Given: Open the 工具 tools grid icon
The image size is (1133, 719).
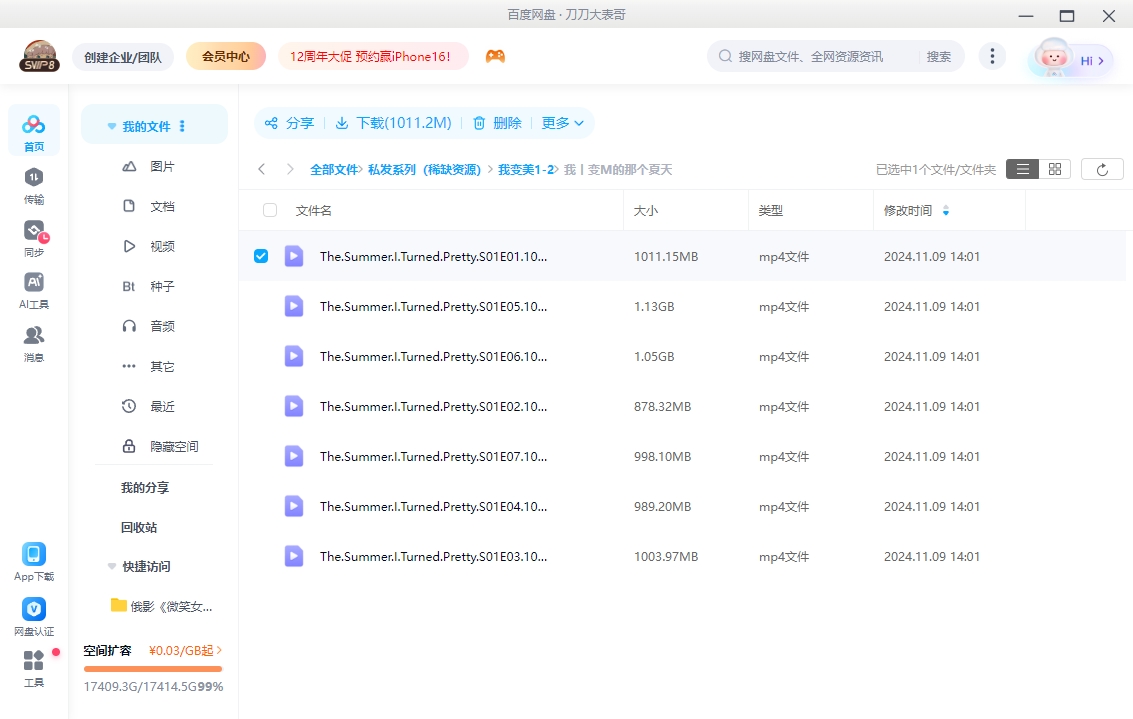Looking at the screenshot, I should [x=34, y=661].
